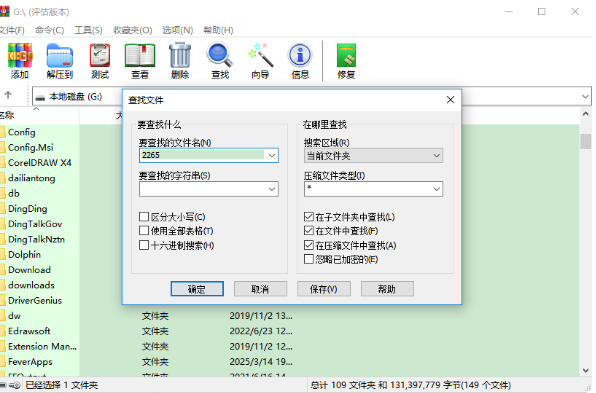Click the 添加 (Add) toolbar icon
Screen dimensions: 596x393
tap(20, 61)
